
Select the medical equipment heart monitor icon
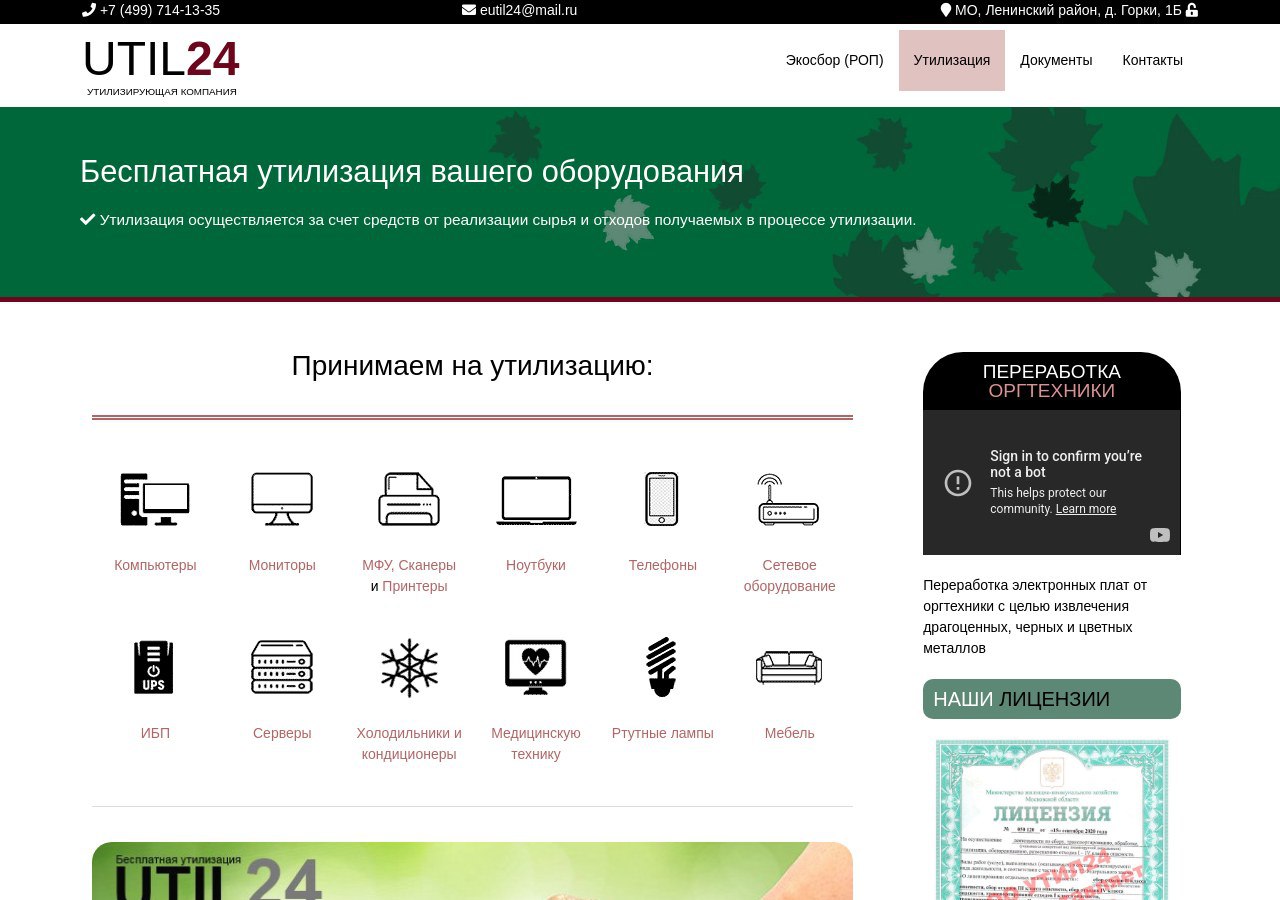point(536,667)
